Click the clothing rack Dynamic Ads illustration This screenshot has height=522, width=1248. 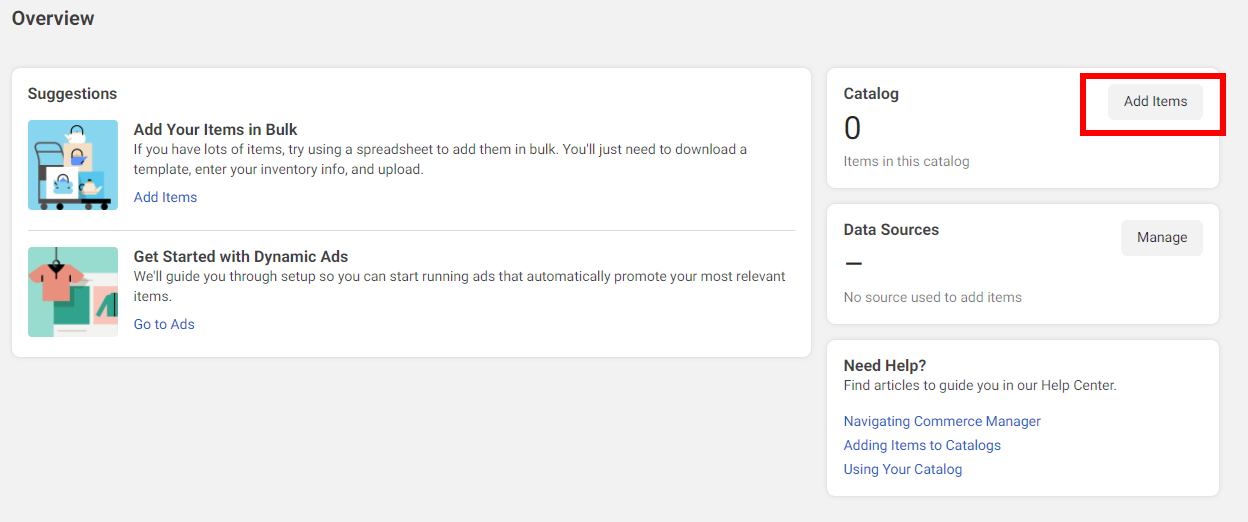tap(73, 292)
